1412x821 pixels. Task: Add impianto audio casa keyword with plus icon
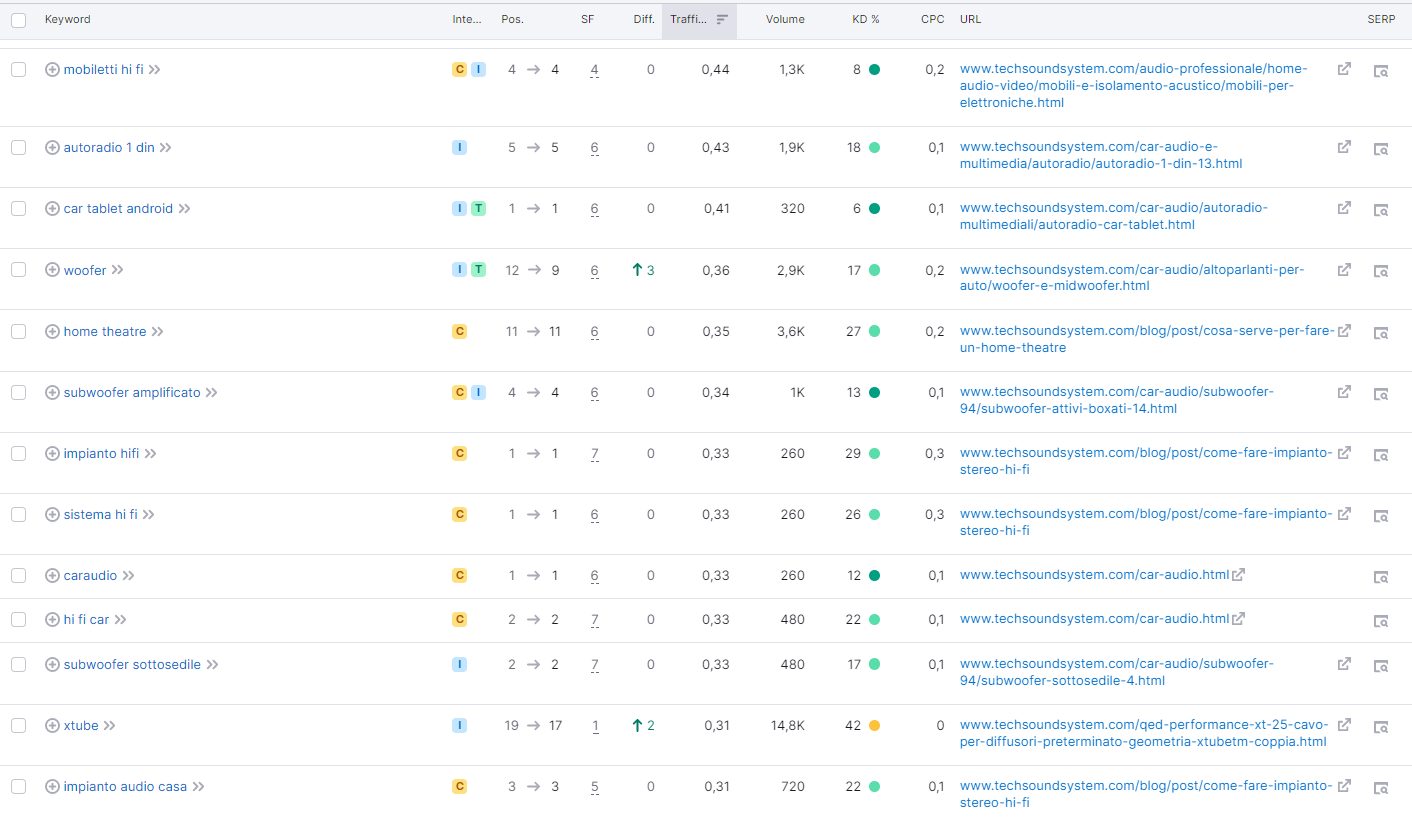(x=52, y=786)
